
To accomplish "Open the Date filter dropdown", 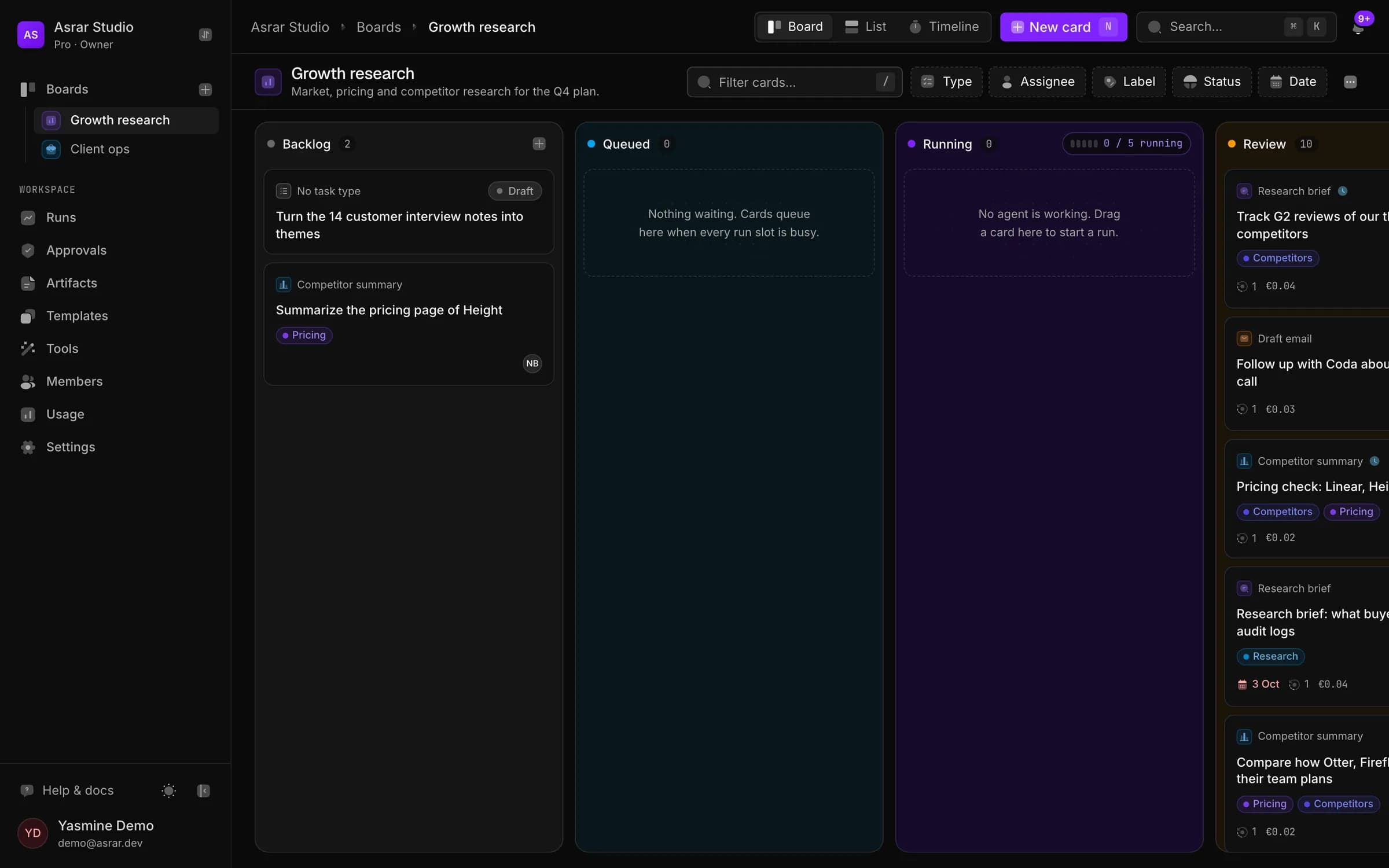I will tap(1292, 82).
